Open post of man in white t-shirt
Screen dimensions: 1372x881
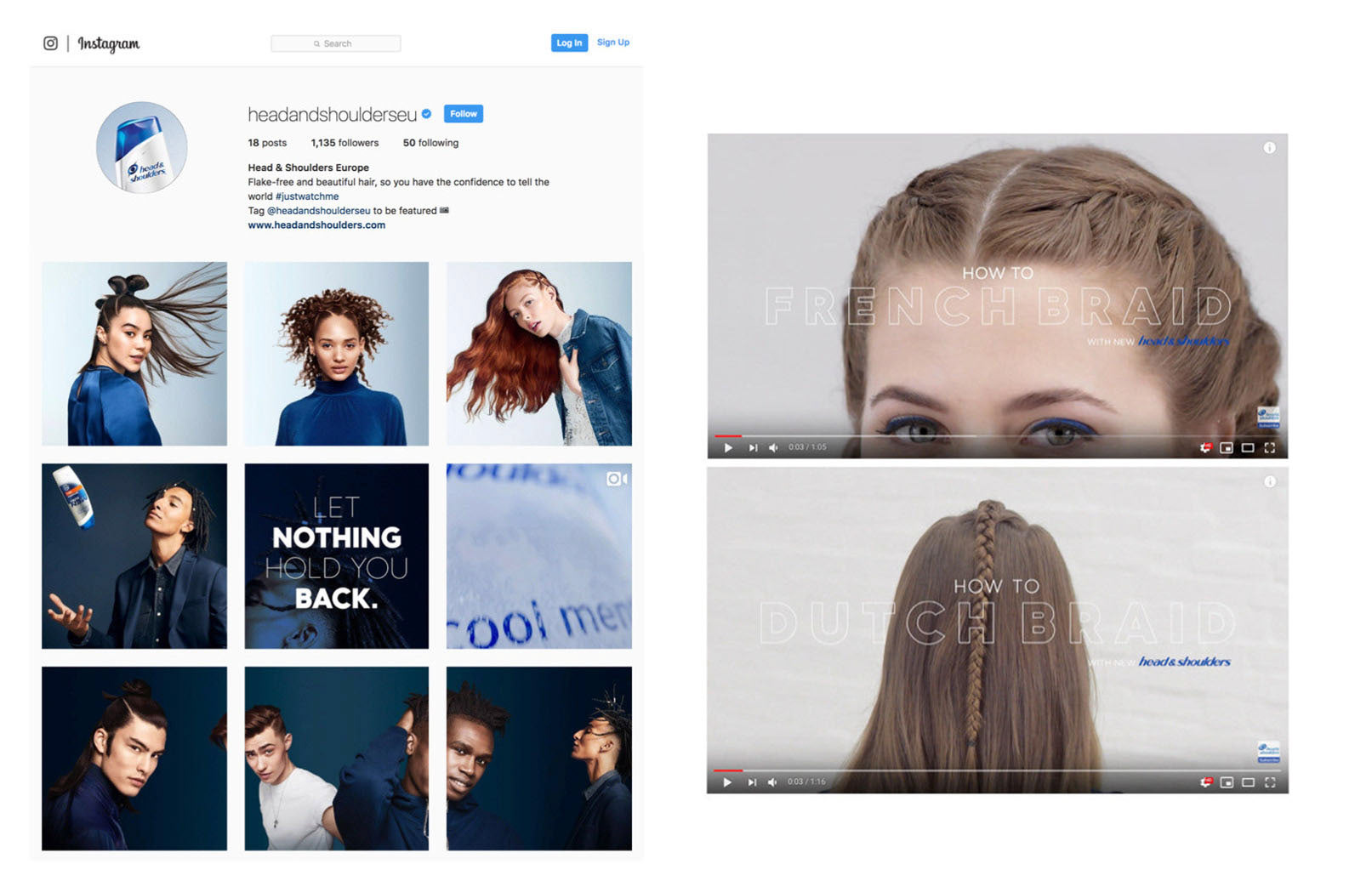click(x=337, y=759)
